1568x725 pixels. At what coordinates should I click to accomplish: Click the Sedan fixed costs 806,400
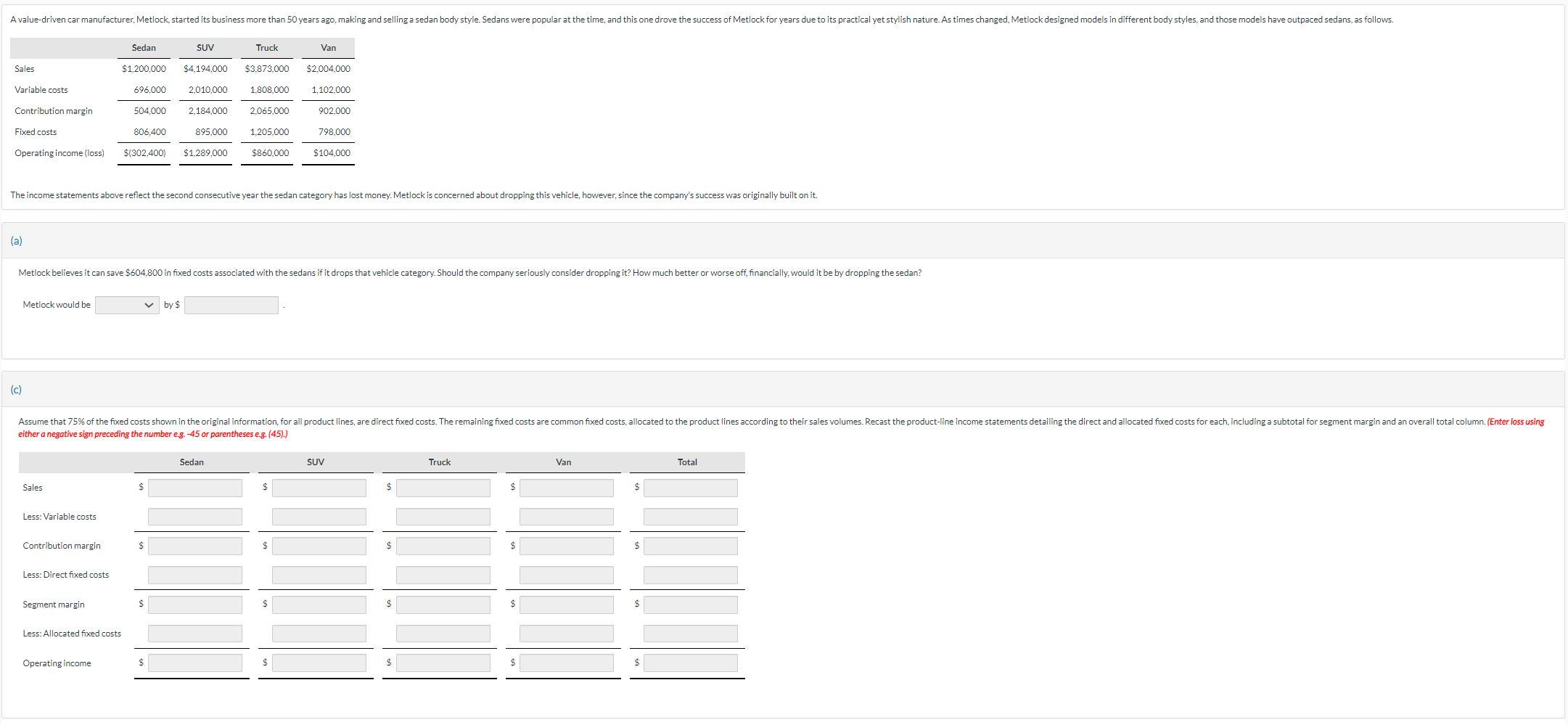click(149, 132)
